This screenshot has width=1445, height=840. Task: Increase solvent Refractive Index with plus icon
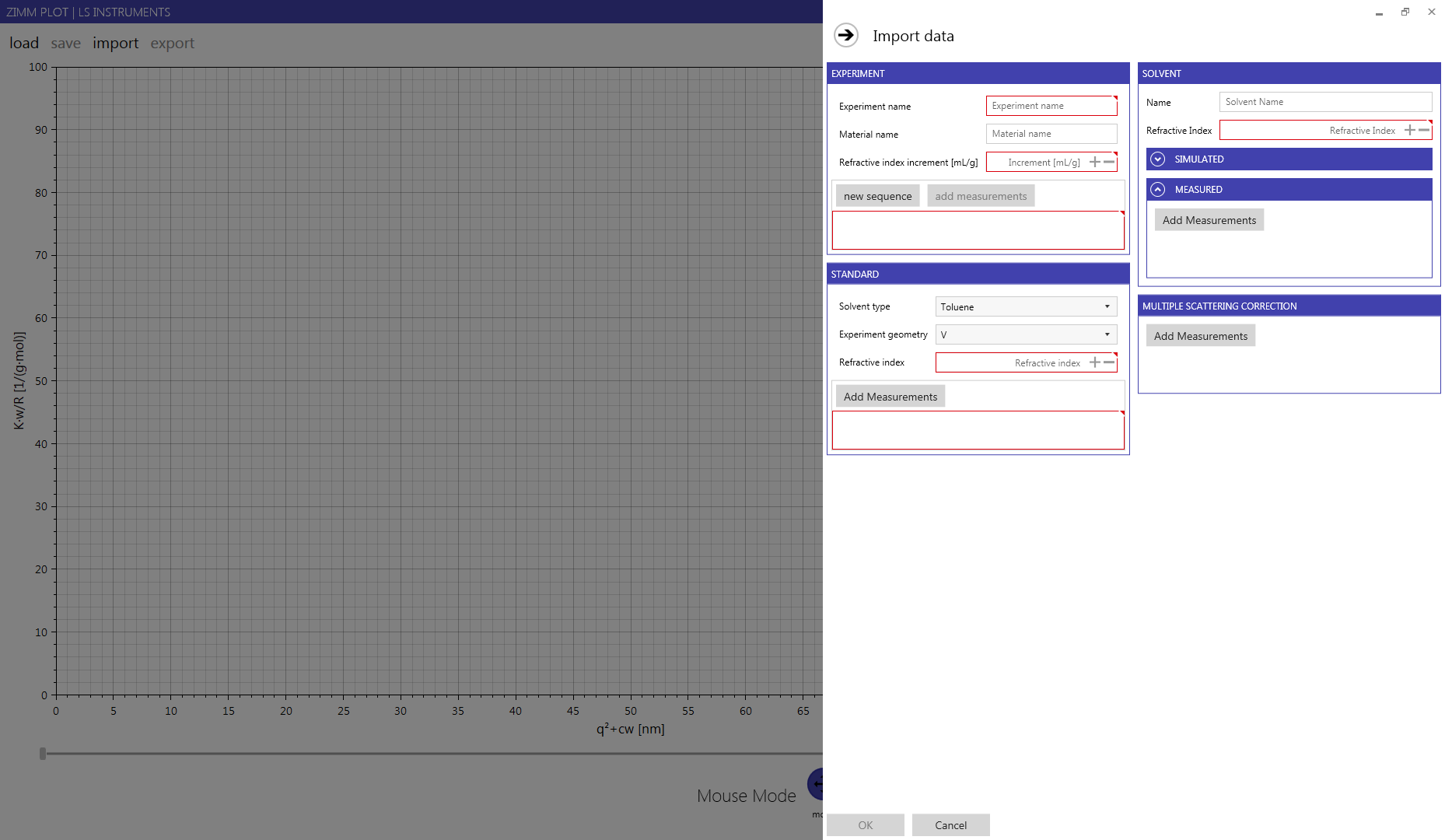(x=1409, y=130)
